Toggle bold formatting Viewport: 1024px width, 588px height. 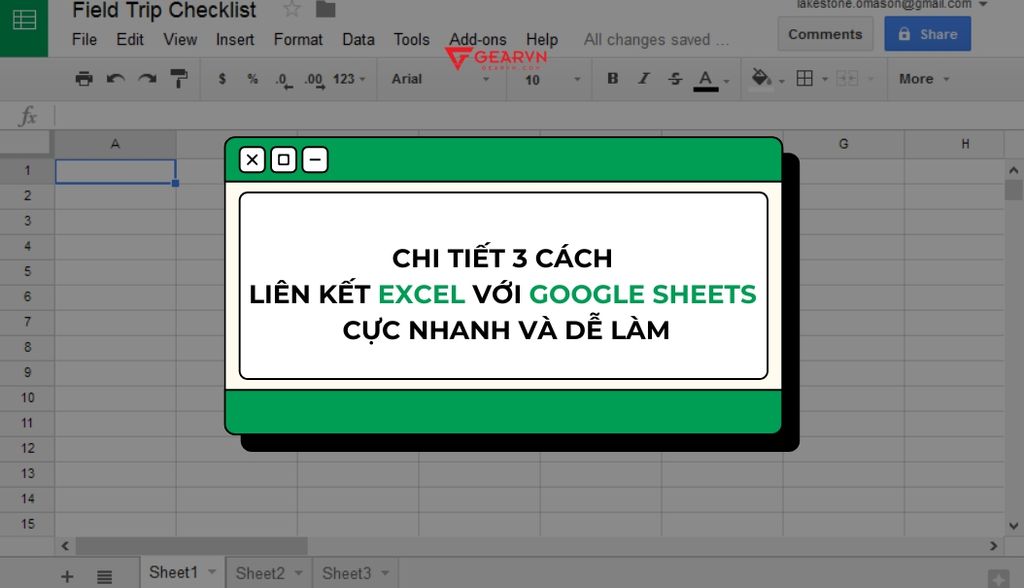612,78
